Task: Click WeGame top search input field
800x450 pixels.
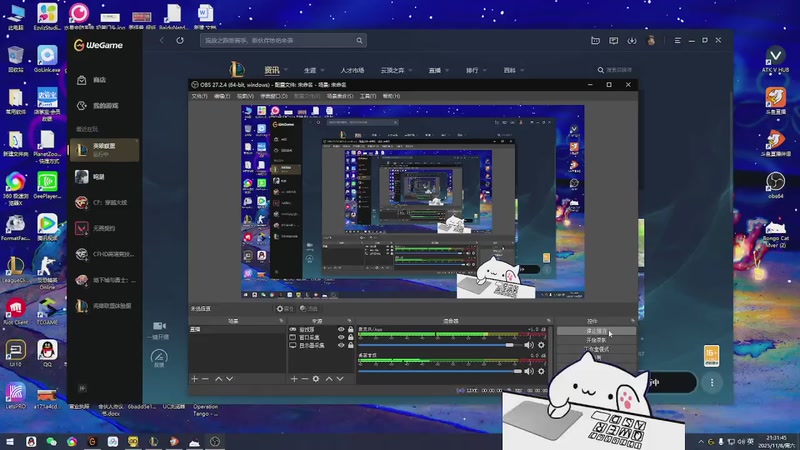Action: 283,40
